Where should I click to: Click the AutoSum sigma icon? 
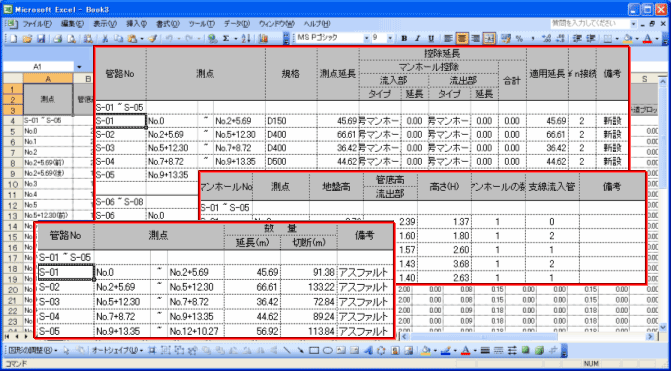point(226,39)
